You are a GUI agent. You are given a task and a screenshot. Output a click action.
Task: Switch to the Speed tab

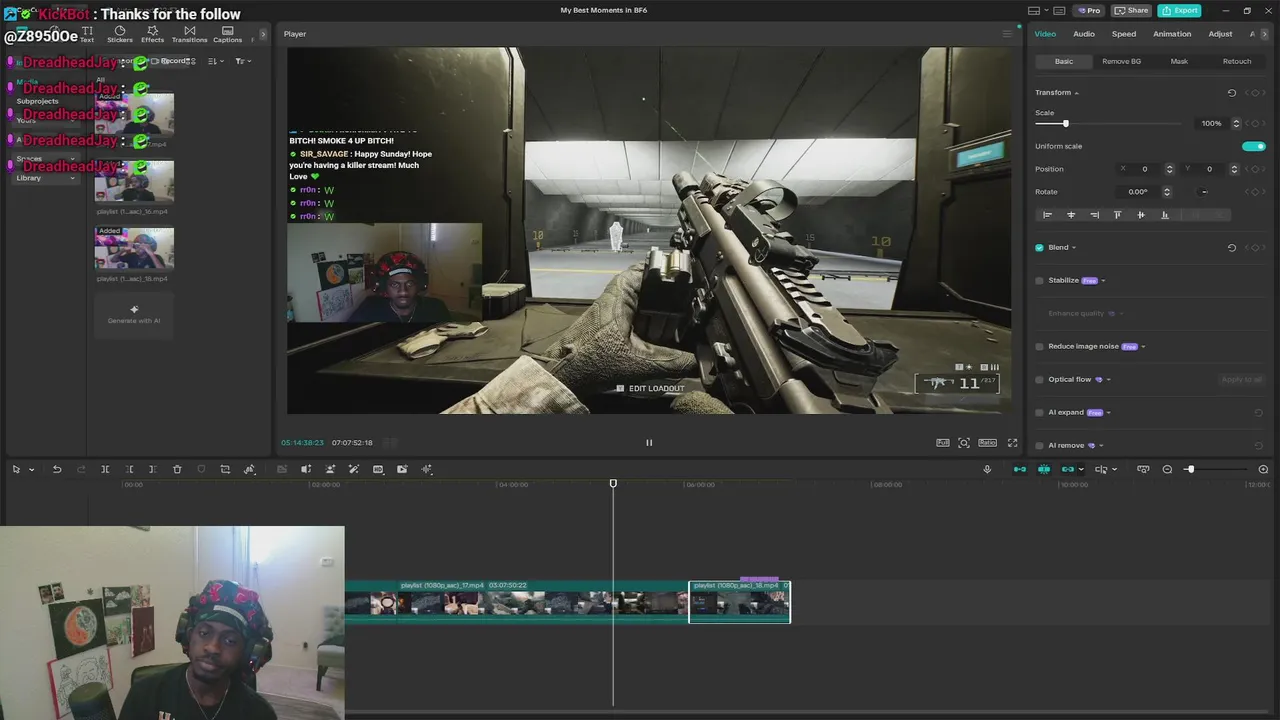[1124, 34]
